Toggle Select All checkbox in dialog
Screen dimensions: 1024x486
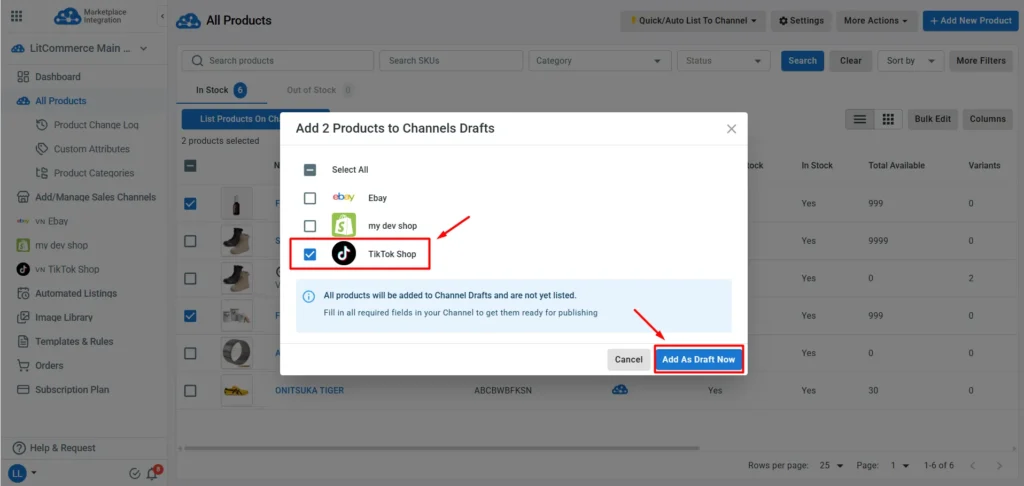point(310,170)
